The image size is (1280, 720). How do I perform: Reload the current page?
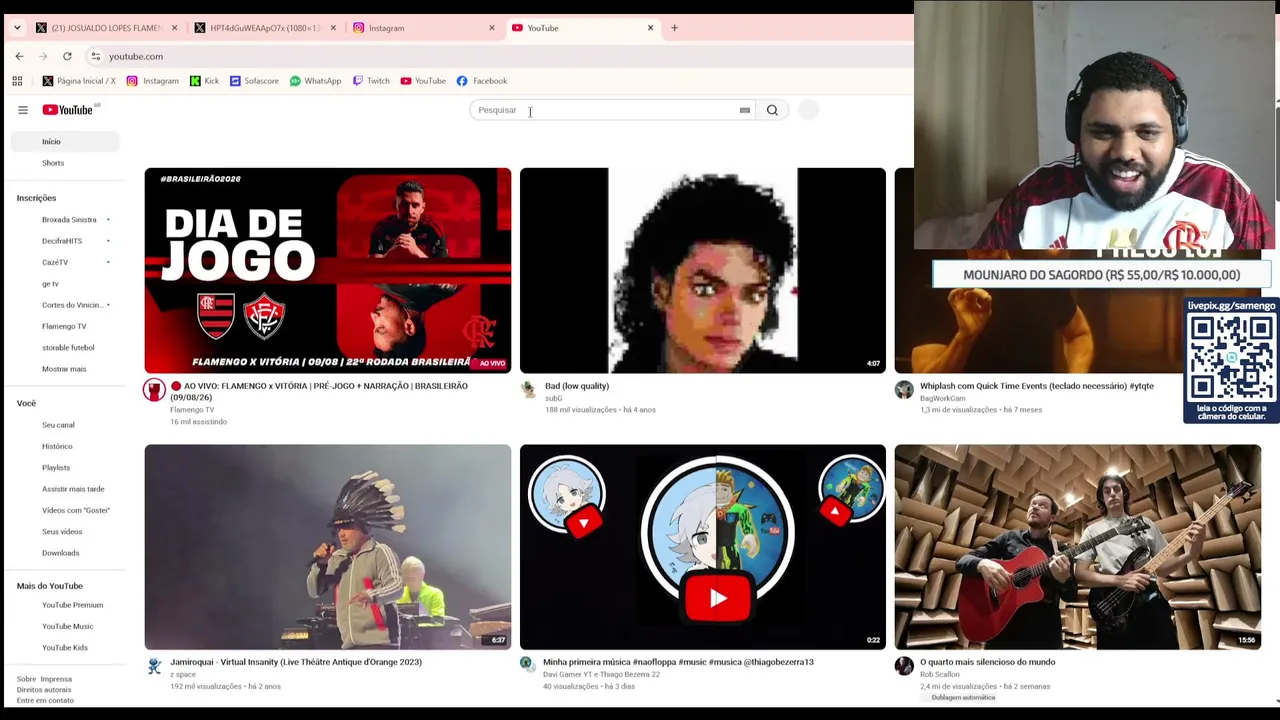(67, 56)
